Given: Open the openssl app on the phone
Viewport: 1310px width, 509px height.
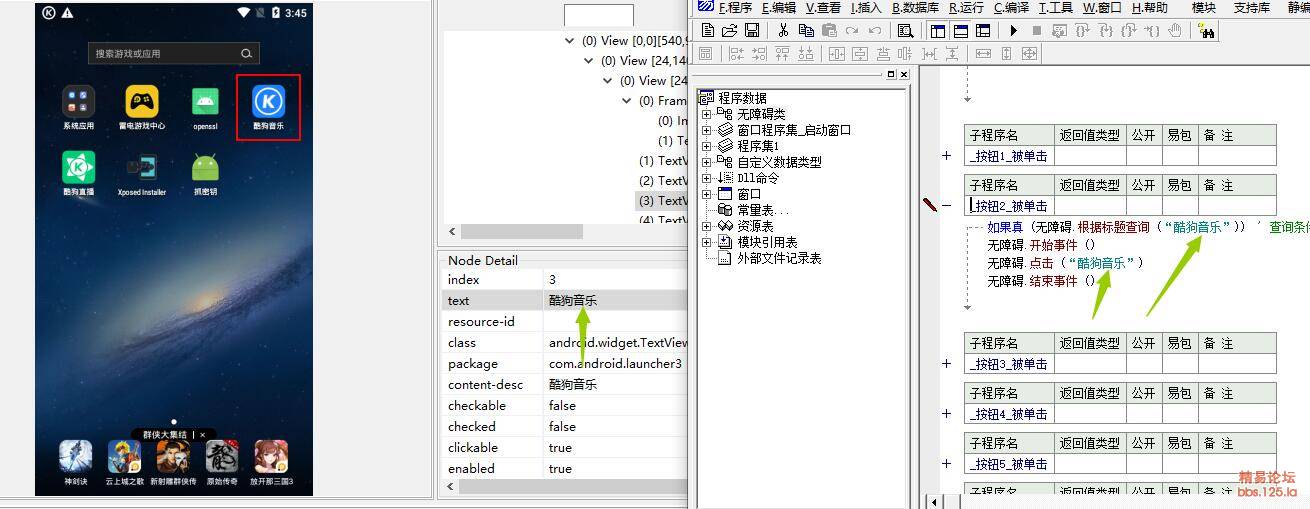Looking at the screenshot, I should [x=205, y=107].
